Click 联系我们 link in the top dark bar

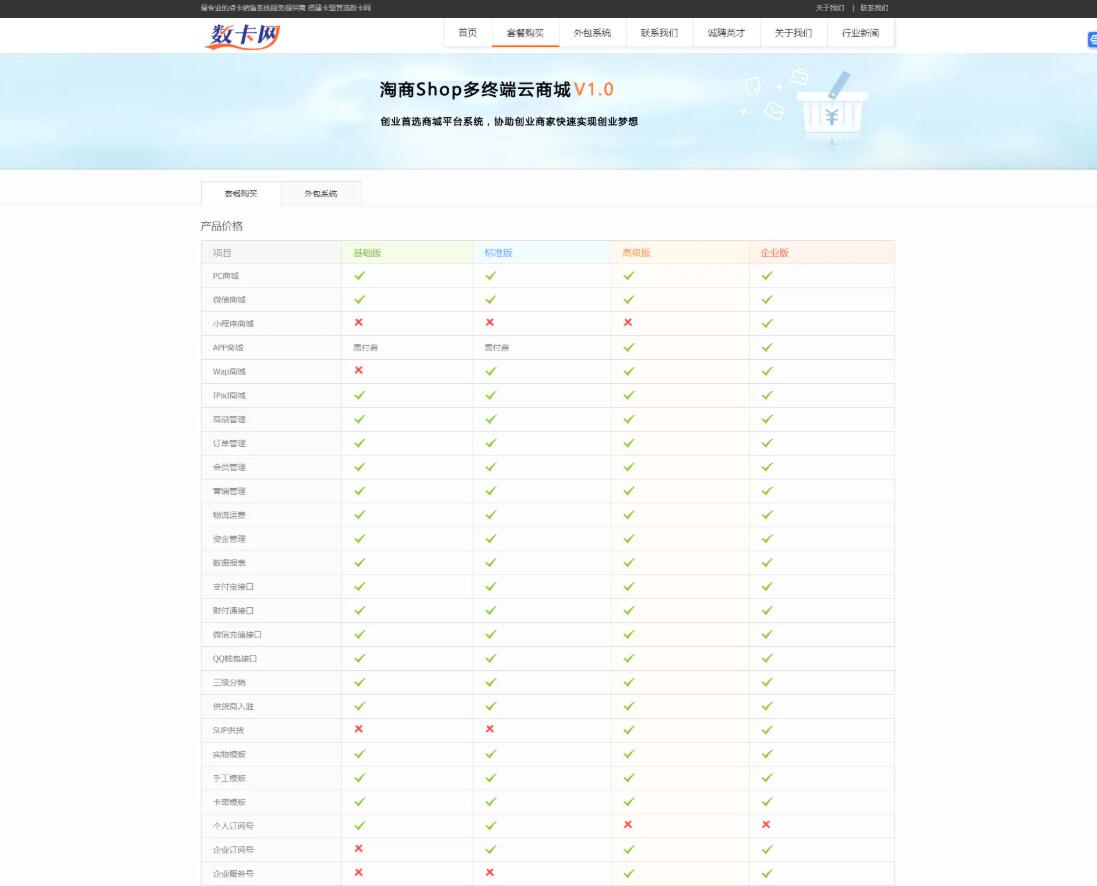point(874,8)
